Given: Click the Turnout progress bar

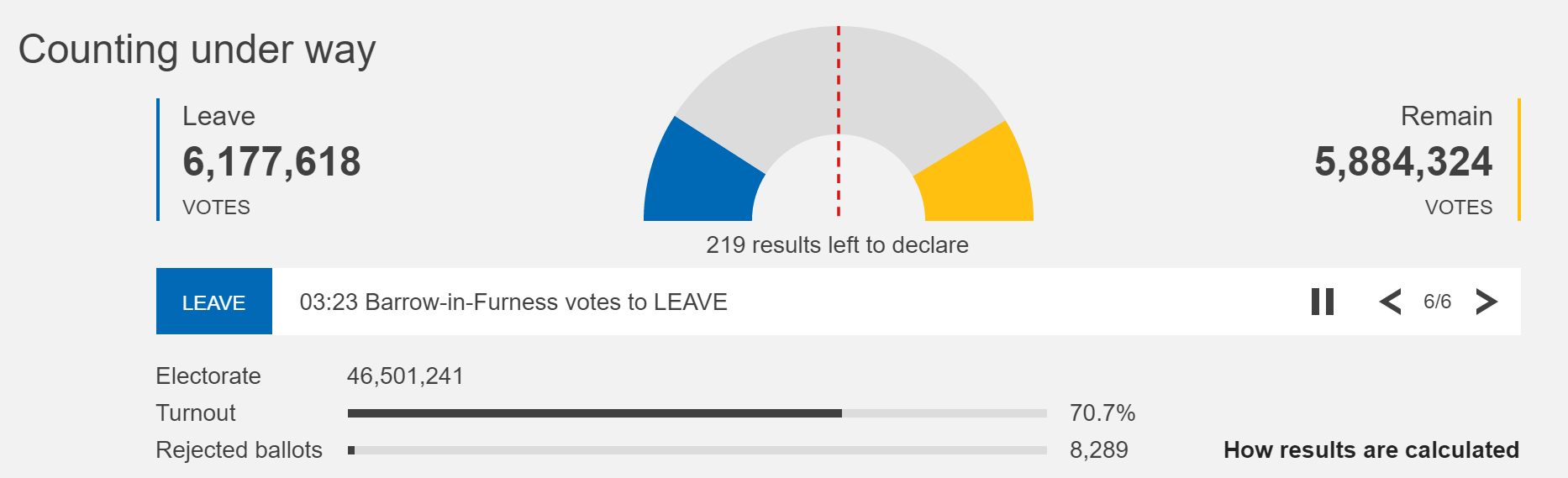Looking at the screenshot, I should point(697,413).
